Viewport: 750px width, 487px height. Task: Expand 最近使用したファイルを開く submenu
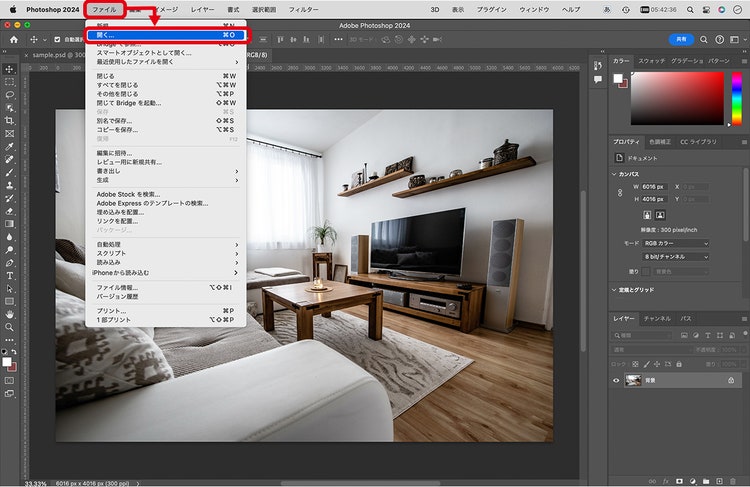coord(166,62)
